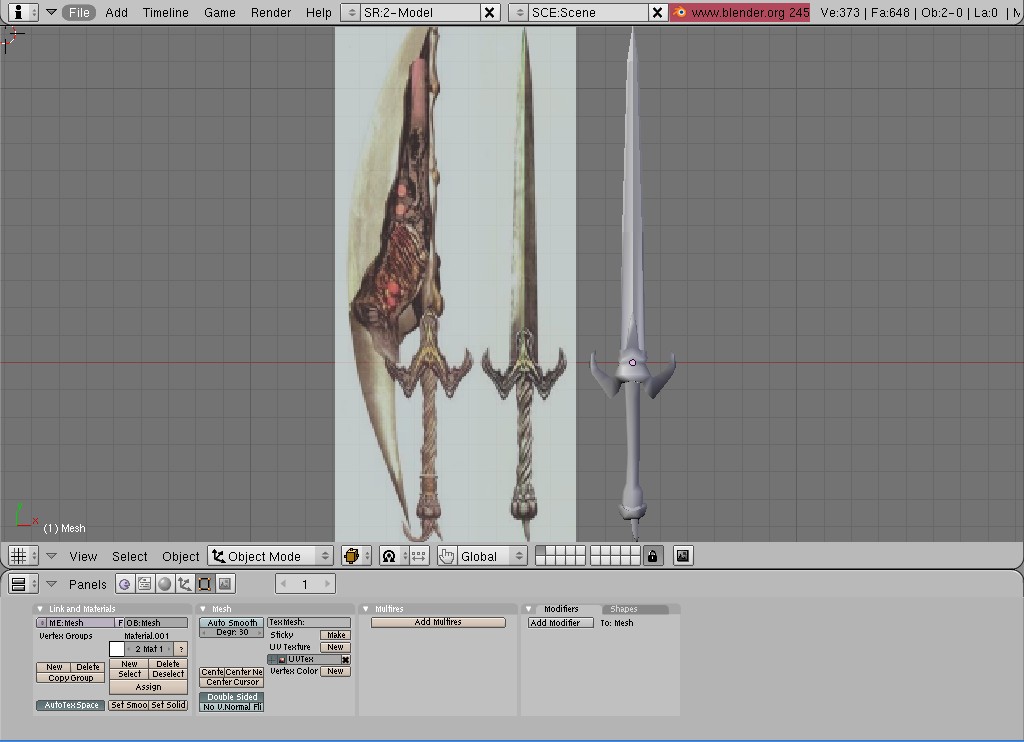
Task: Switch to Shading context sphere icon
Action: (x=165, y=584)
